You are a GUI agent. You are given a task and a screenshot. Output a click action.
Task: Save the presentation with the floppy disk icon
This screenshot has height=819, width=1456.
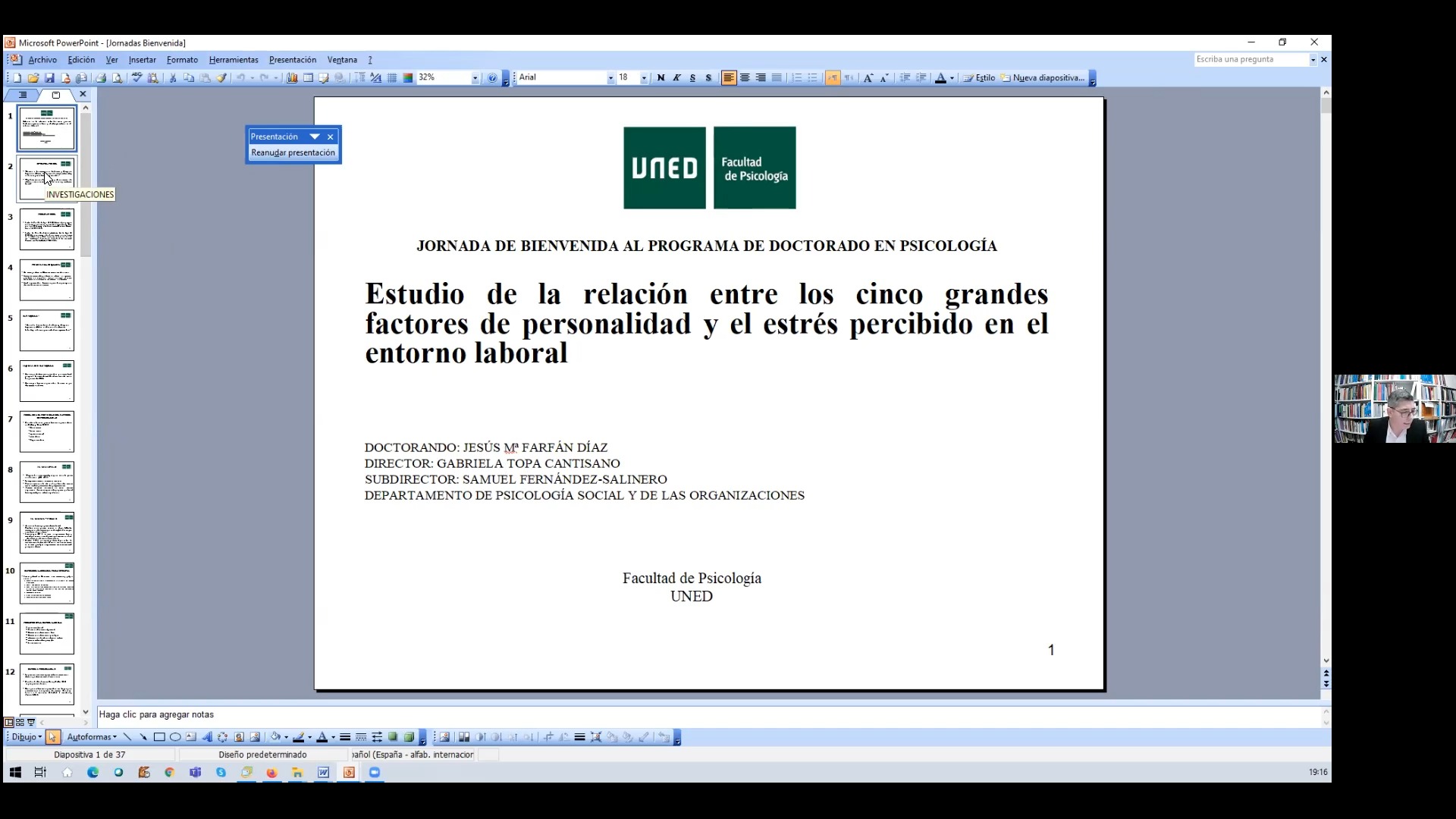(x=49, y=78)
